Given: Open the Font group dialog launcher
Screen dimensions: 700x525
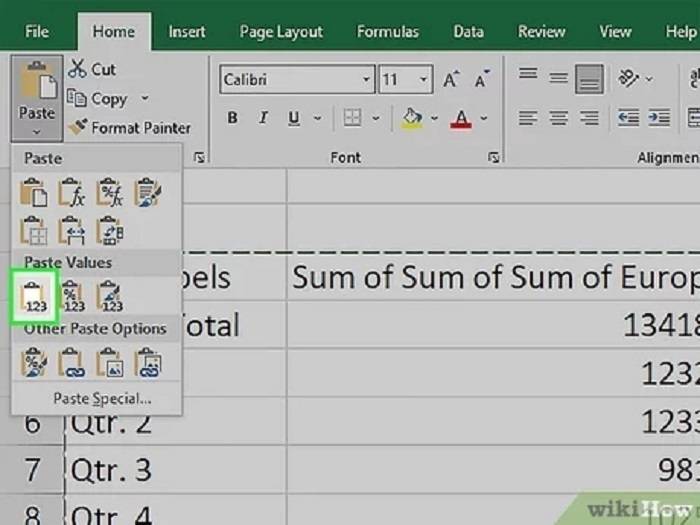Looking at the screenshot, I should 493,157.
